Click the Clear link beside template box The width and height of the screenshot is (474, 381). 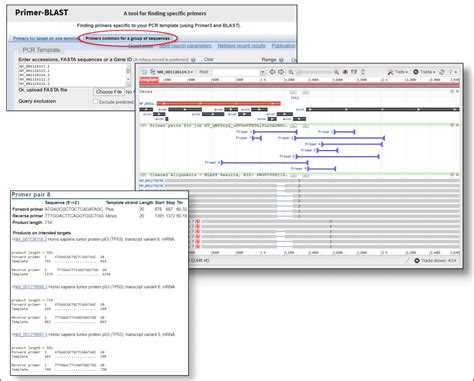(x=209, y=59)
